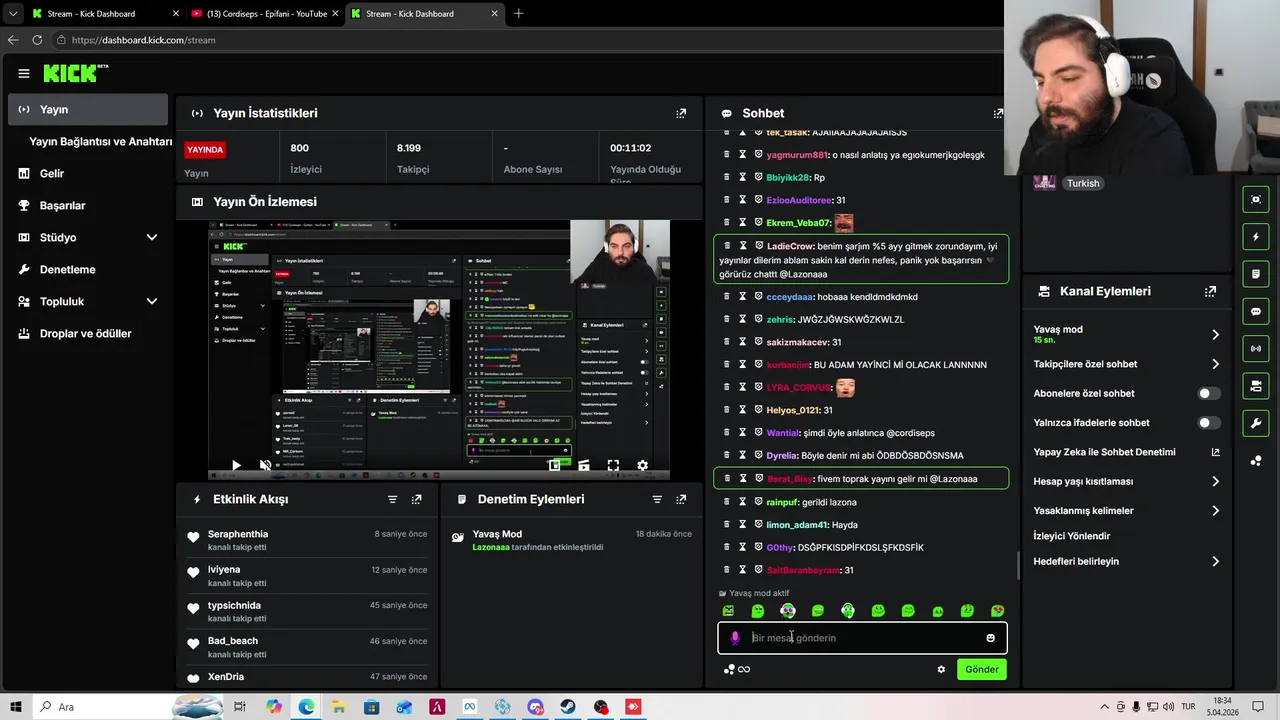Click LadieCrow's username in chat
Viewport: 1280px width, 720px height.
click(790, 246)
